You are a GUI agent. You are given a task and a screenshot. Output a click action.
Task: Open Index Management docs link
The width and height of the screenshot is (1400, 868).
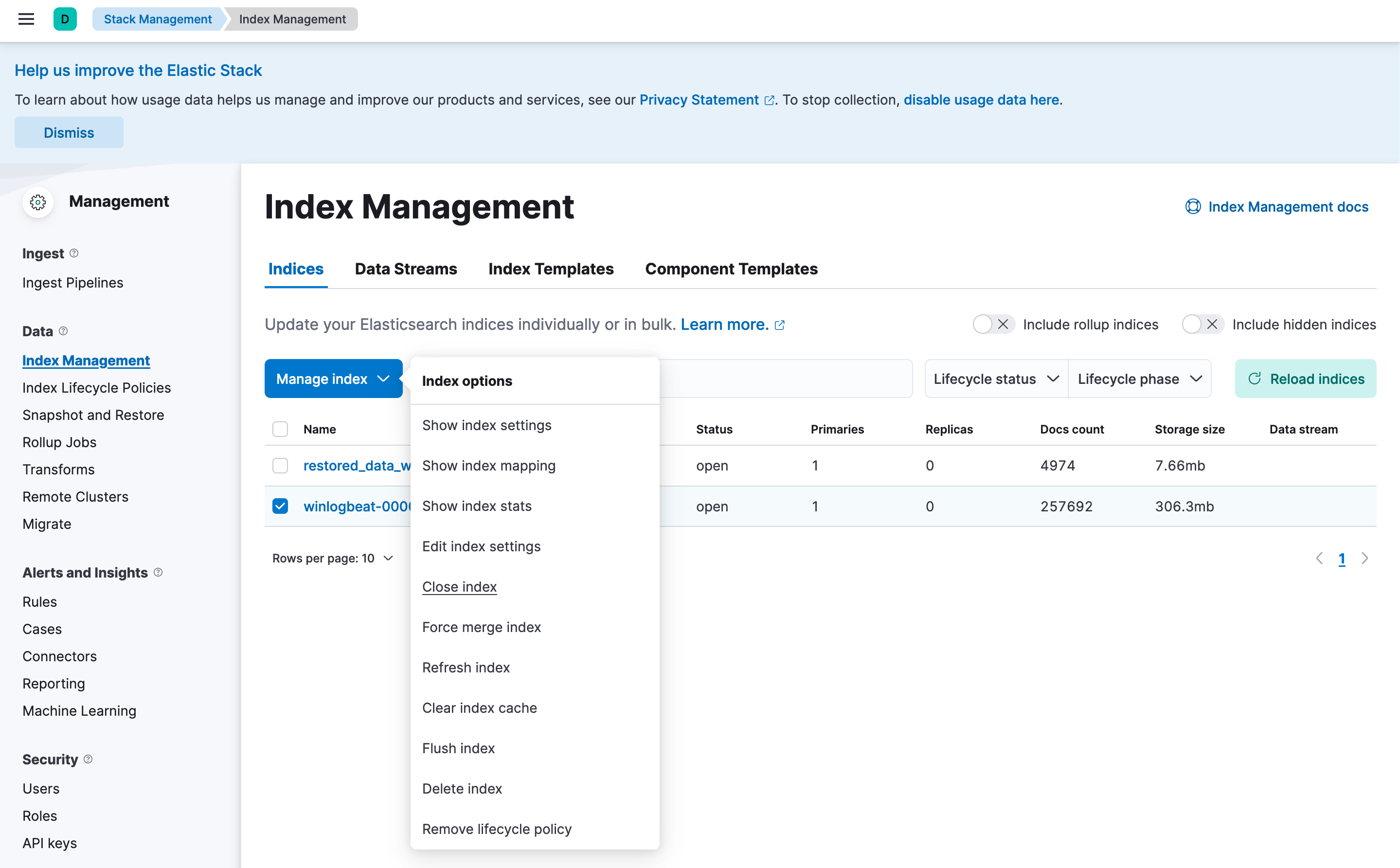(x=1288, y=207)
